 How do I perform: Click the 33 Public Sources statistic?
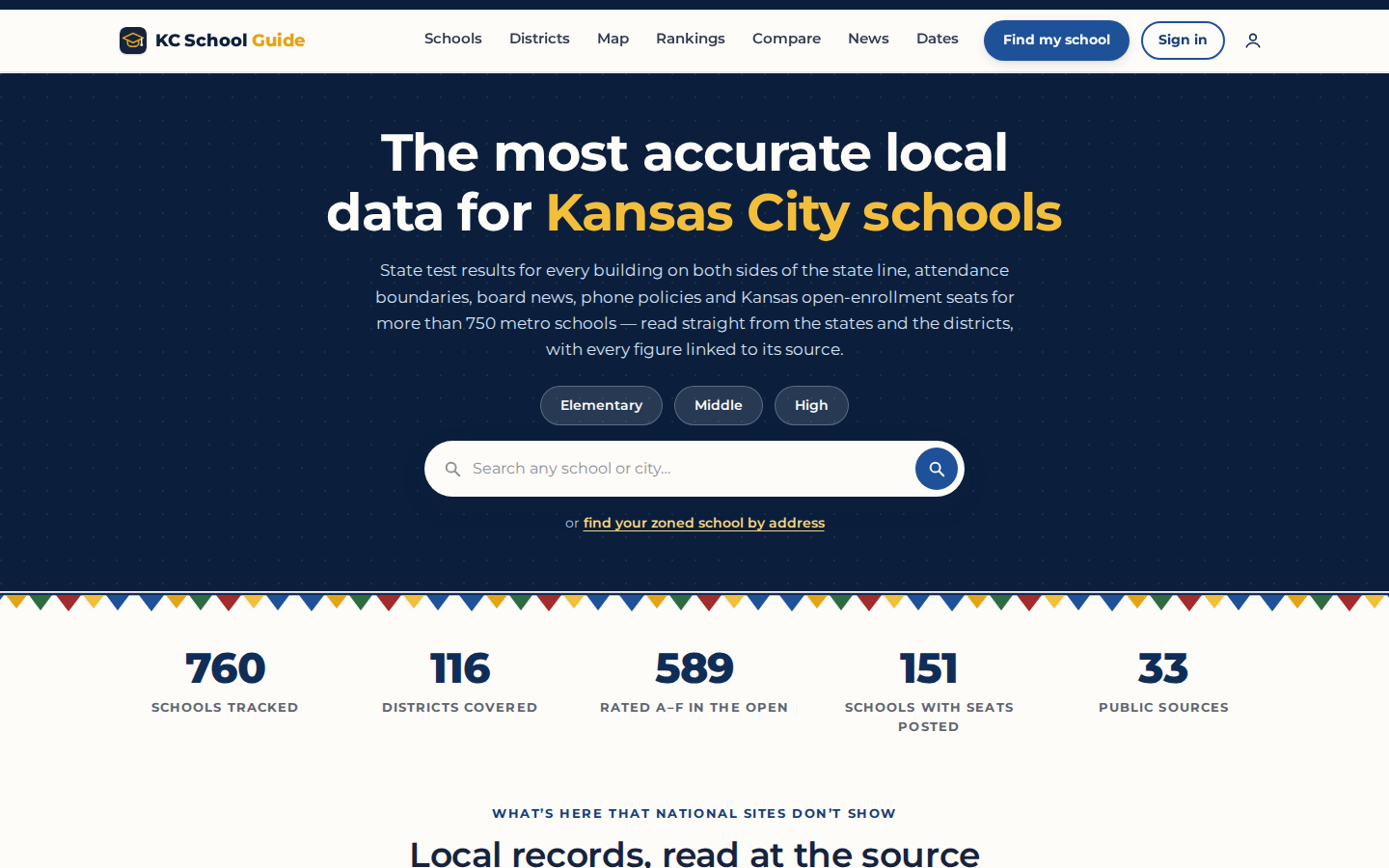pyautogui.click(x=1163, y=682)
